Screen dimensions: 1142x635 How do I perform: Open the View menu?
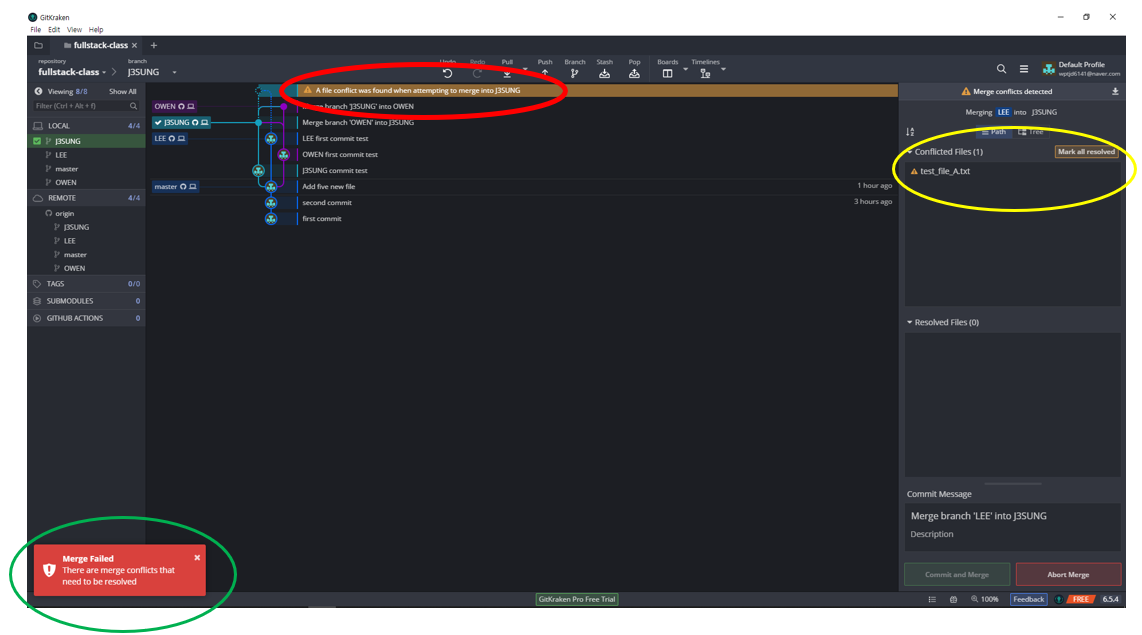point(74,30)
